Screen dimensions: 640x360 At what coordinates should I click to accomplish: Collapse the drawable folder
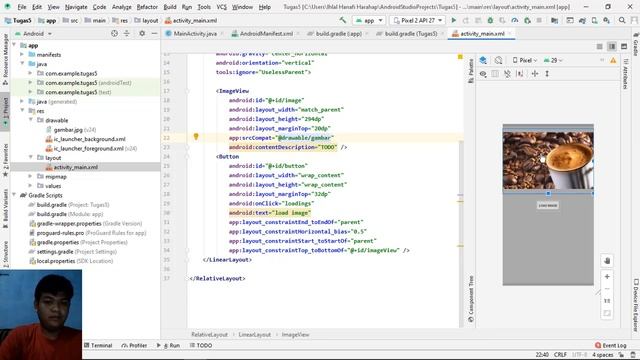[x=31, y=120]
